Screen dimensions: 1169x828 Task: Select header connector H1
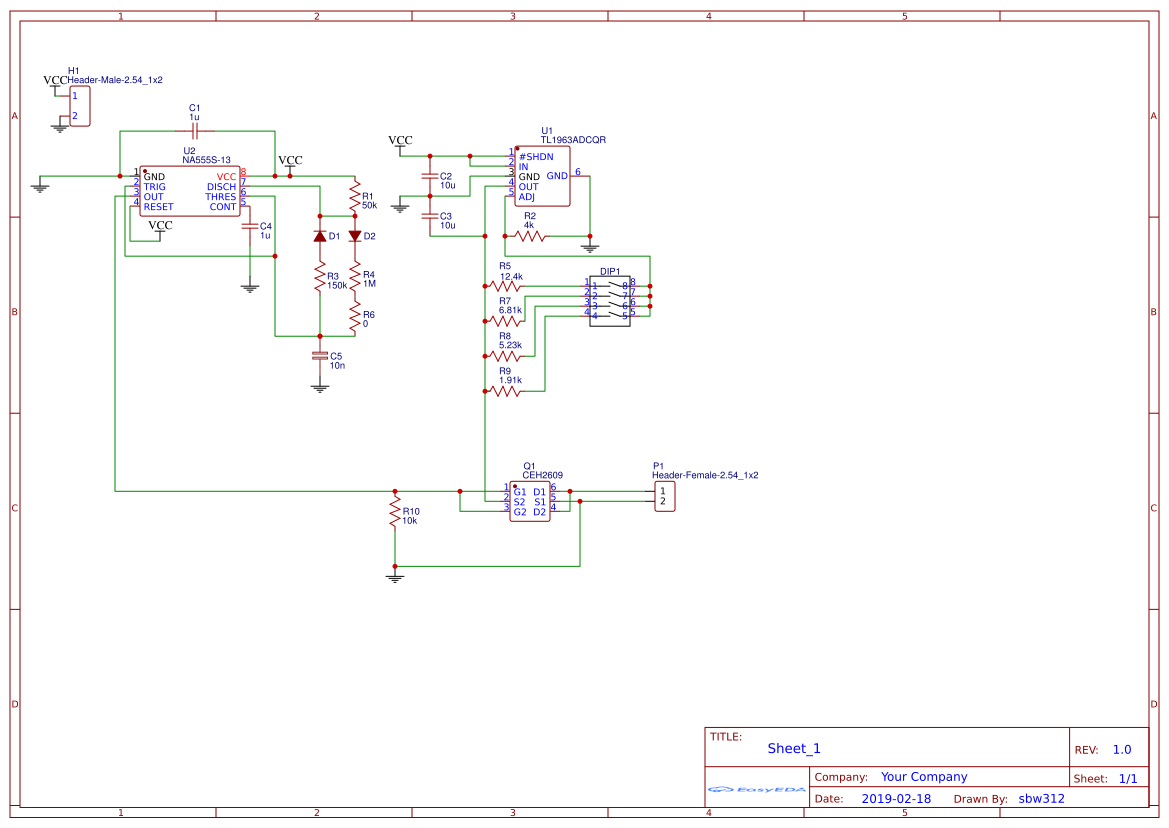[x=81, y=104]
